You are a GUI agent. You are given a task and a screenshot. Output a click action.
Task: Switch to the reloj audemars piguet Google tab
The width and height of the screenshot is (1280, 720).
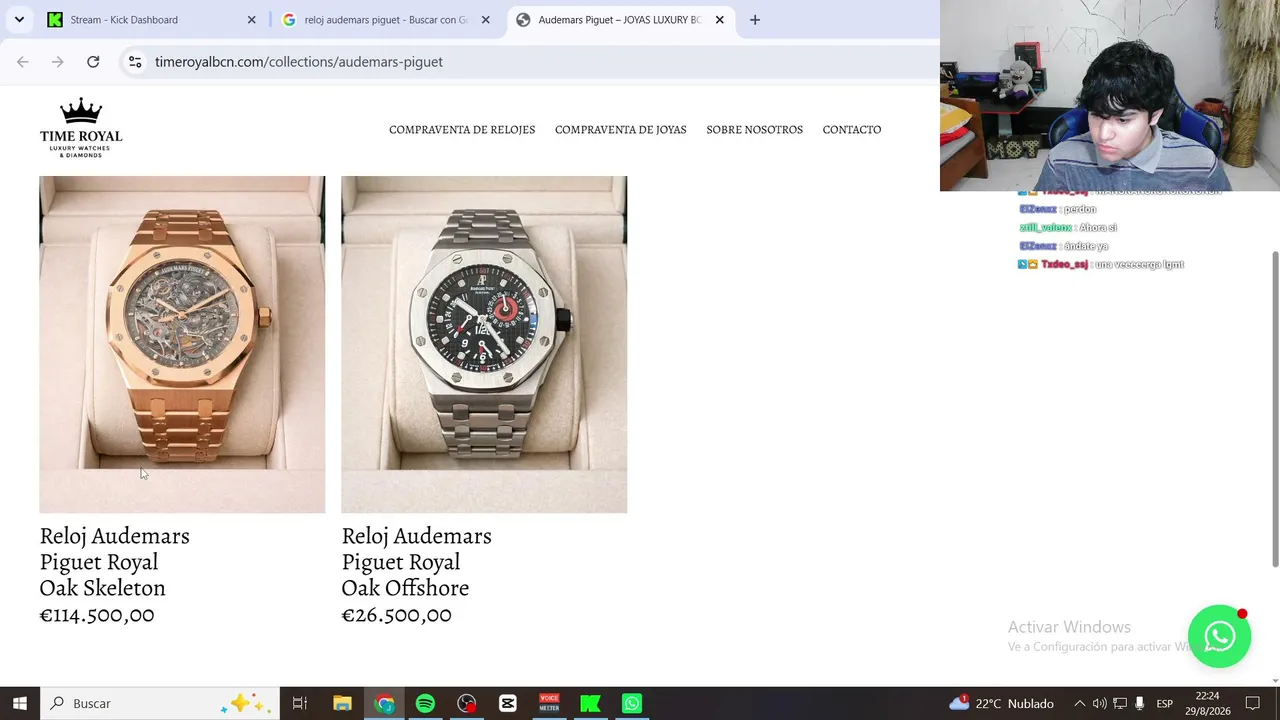click(387, 20)
